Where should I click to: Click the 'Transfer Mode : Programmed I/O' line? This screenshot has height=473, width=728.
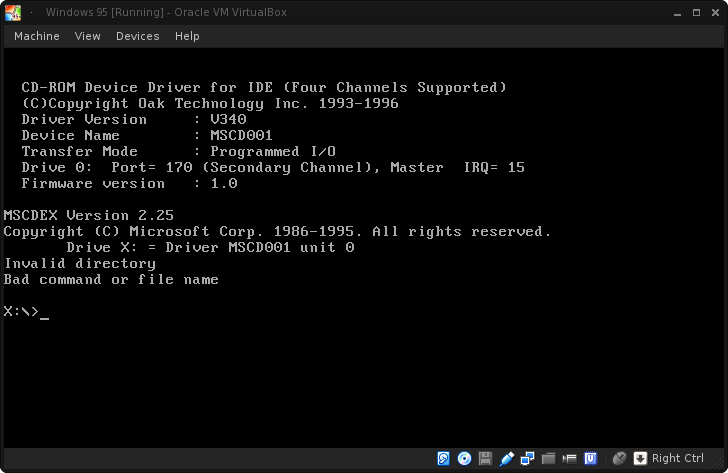tap(179, 151)
